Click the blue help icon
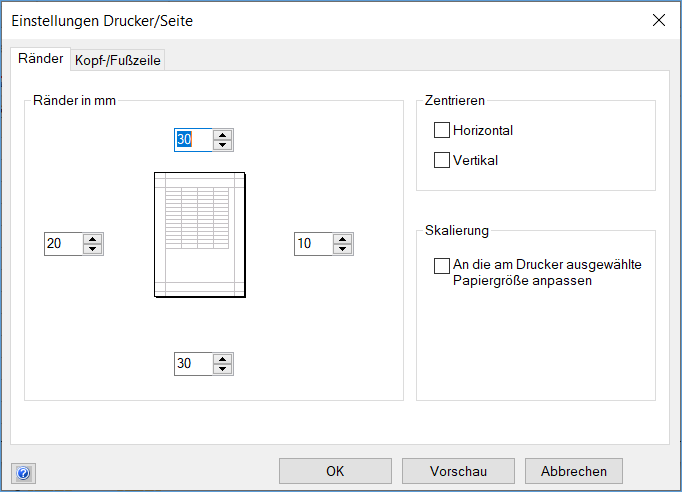This screenshot has height=492, width=682. click(x=24, y=473)
